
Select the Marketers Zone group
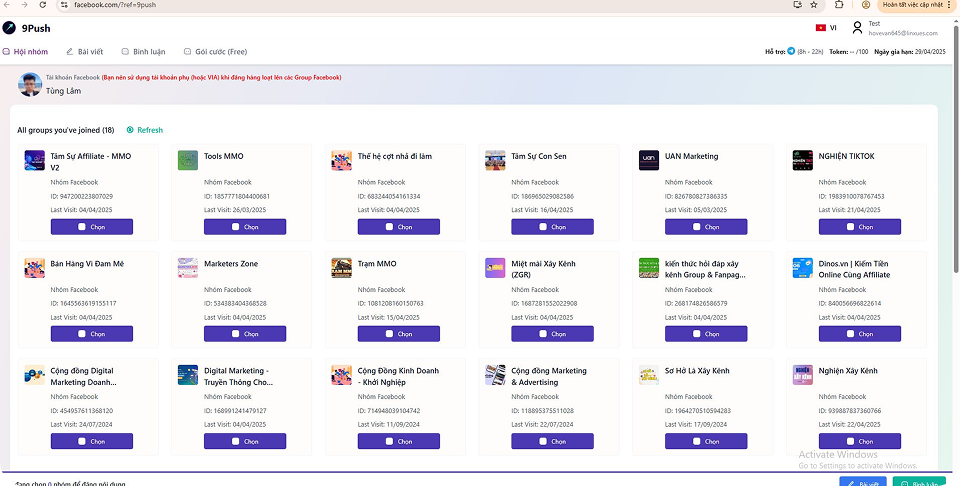click(x=245, y=334)
